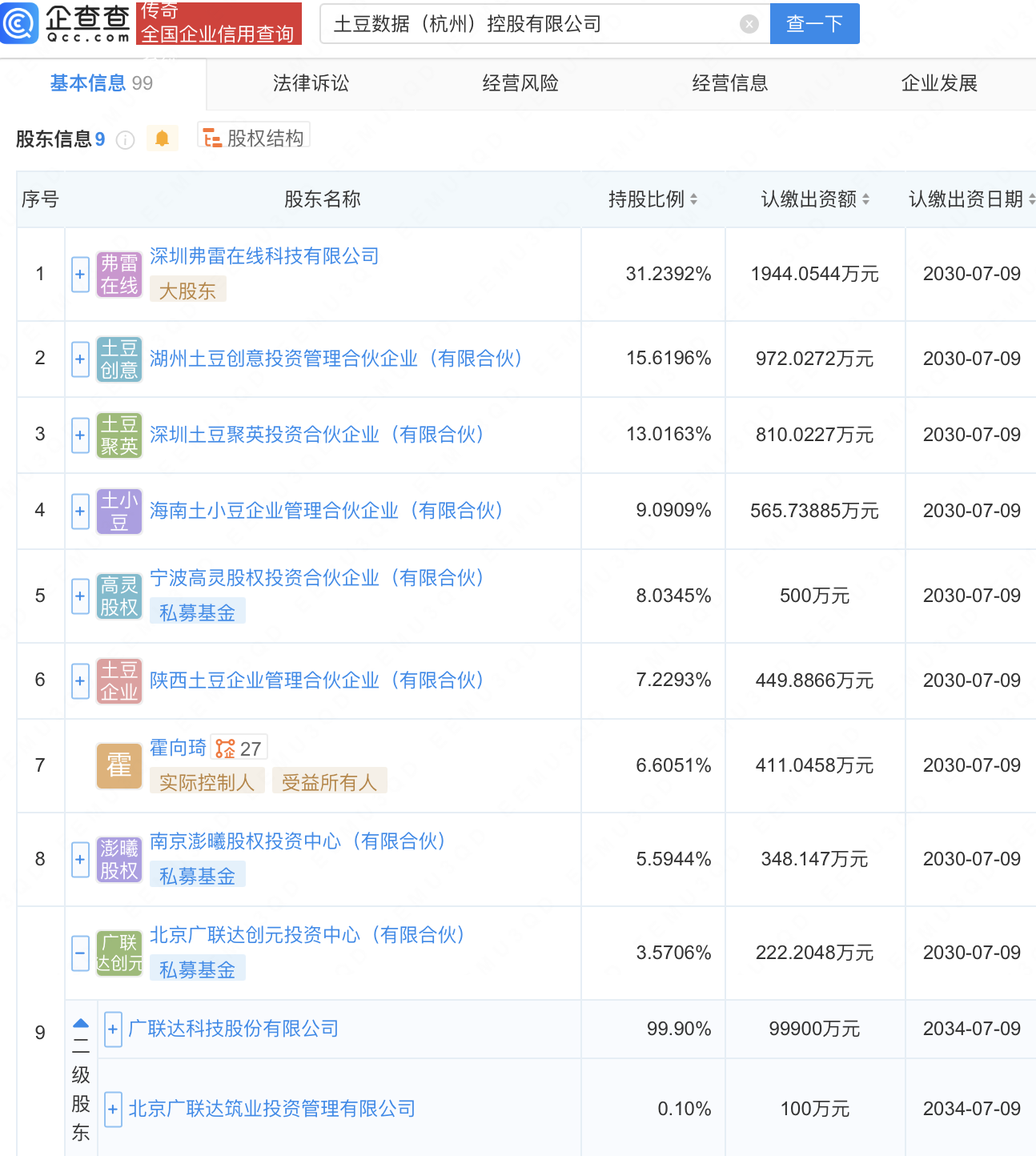Expand 广联达科技股份有限公司 sub-shareholder
The height and width of the screenshot is (1156, 1036).
coord(113,1029)
